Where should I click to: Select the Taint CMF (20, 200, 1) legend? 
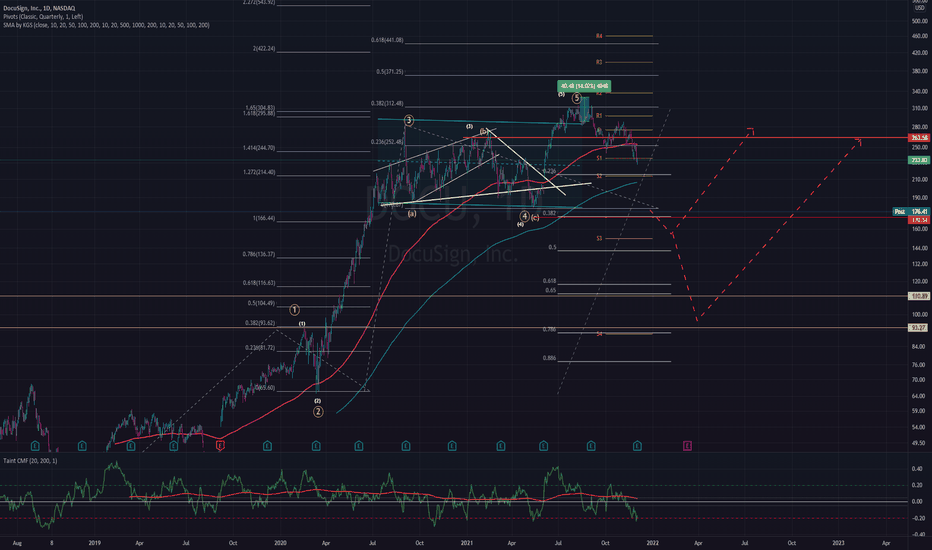[30, 461]
